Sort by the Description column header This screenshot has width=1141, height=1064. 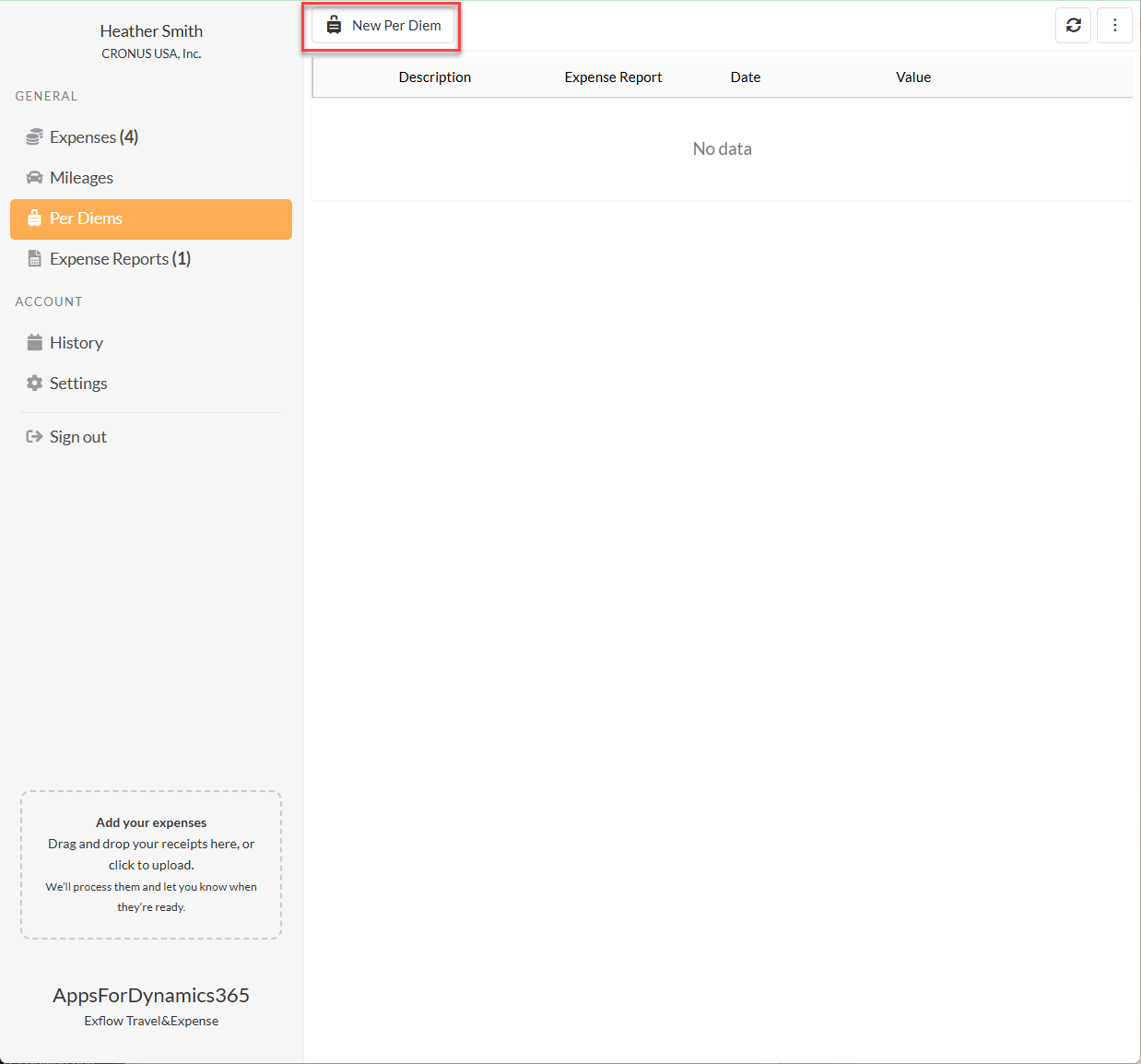tap(434, 77)
